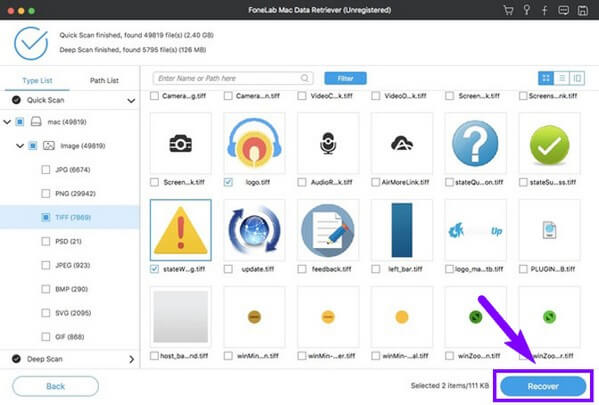Select the feedback.tiff document thumbnail
The height and width of the screenshot is (405, 599).
[x=328, y=230]
